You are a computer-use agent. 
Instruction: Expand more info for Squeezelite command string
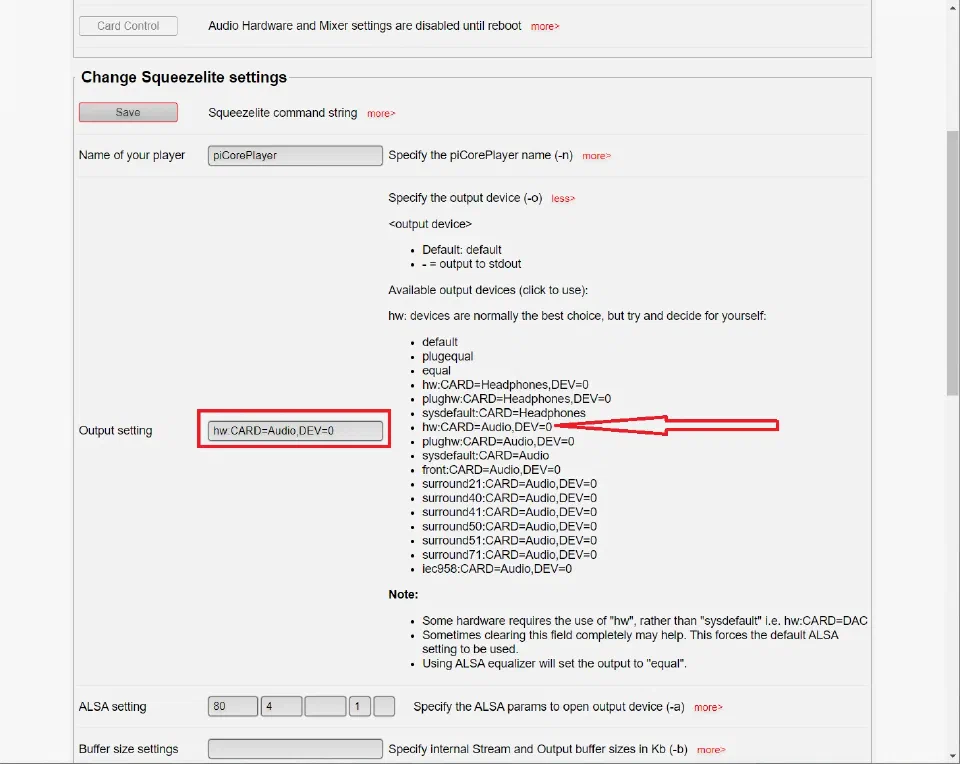point(381,113)
